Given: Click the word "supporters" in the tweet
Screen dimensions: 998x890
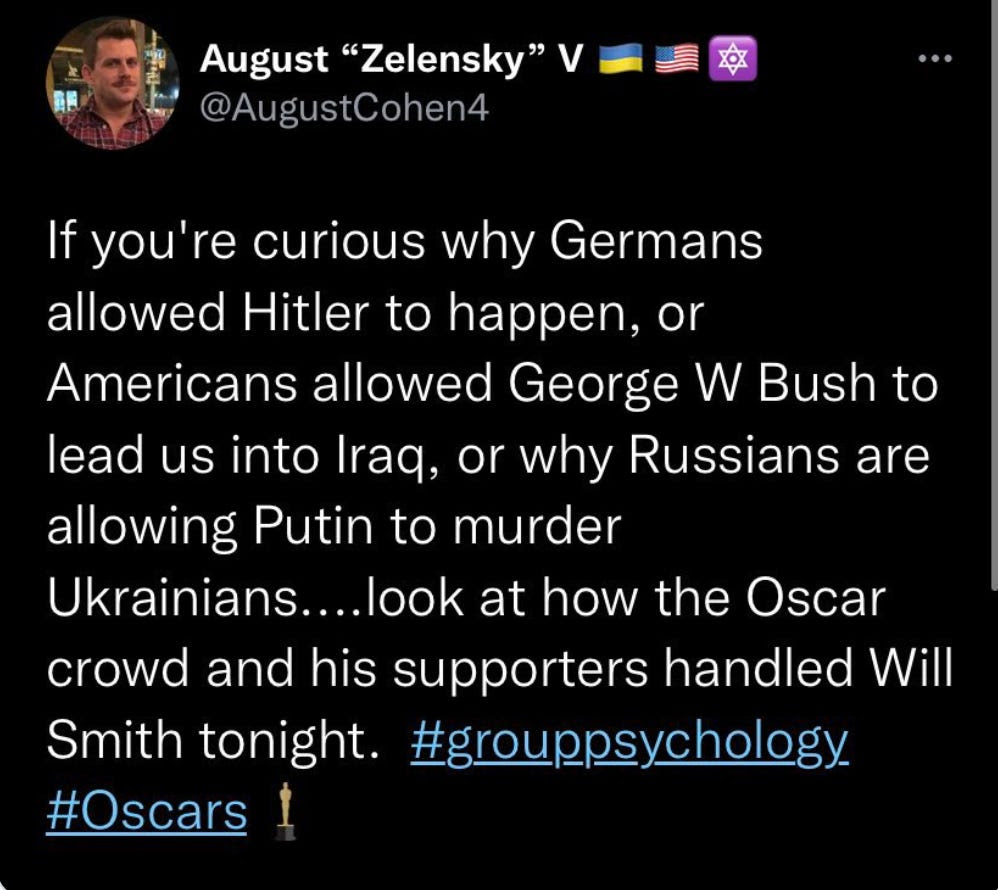Looking at the screenshot, I should tap(520, 671).
